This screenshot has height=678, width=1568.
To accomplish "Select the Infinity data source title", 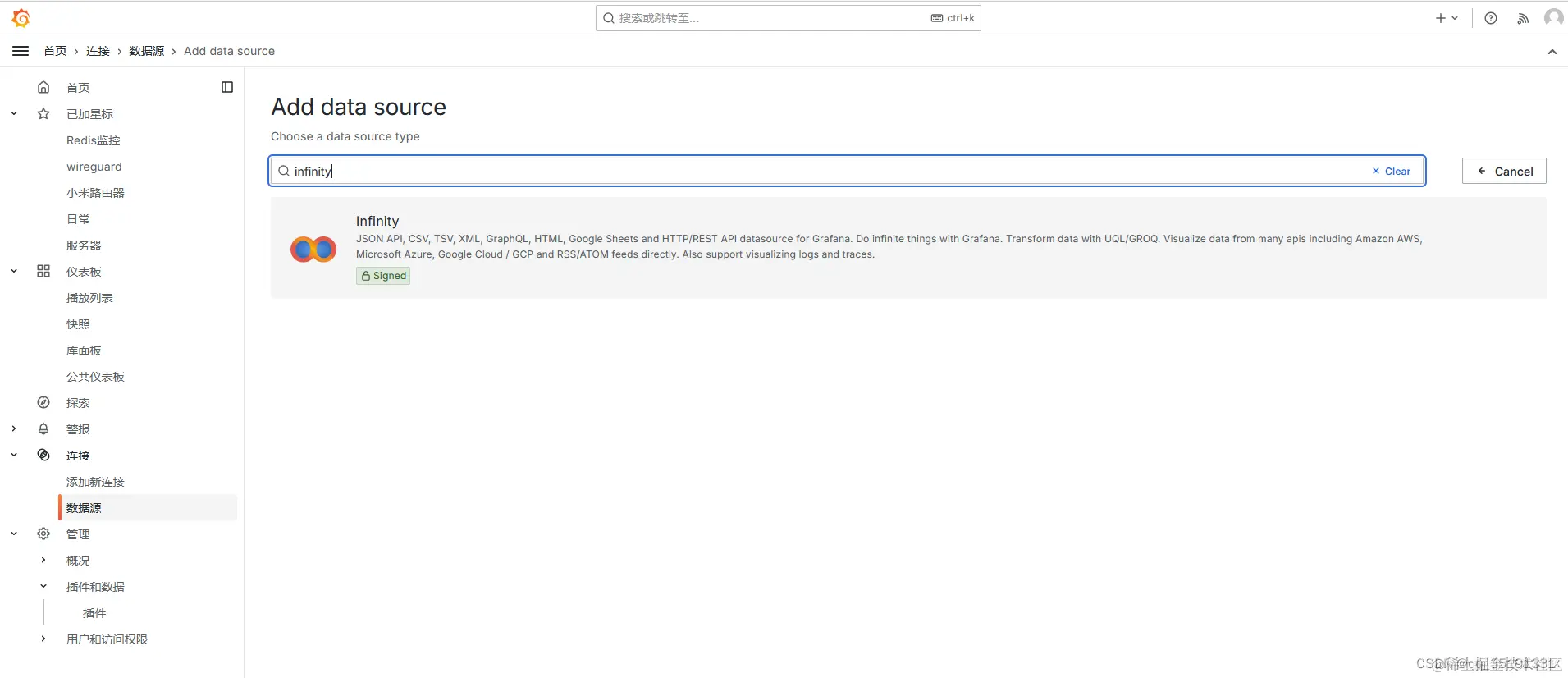I will pyautogui.click(x=377, y=221).
